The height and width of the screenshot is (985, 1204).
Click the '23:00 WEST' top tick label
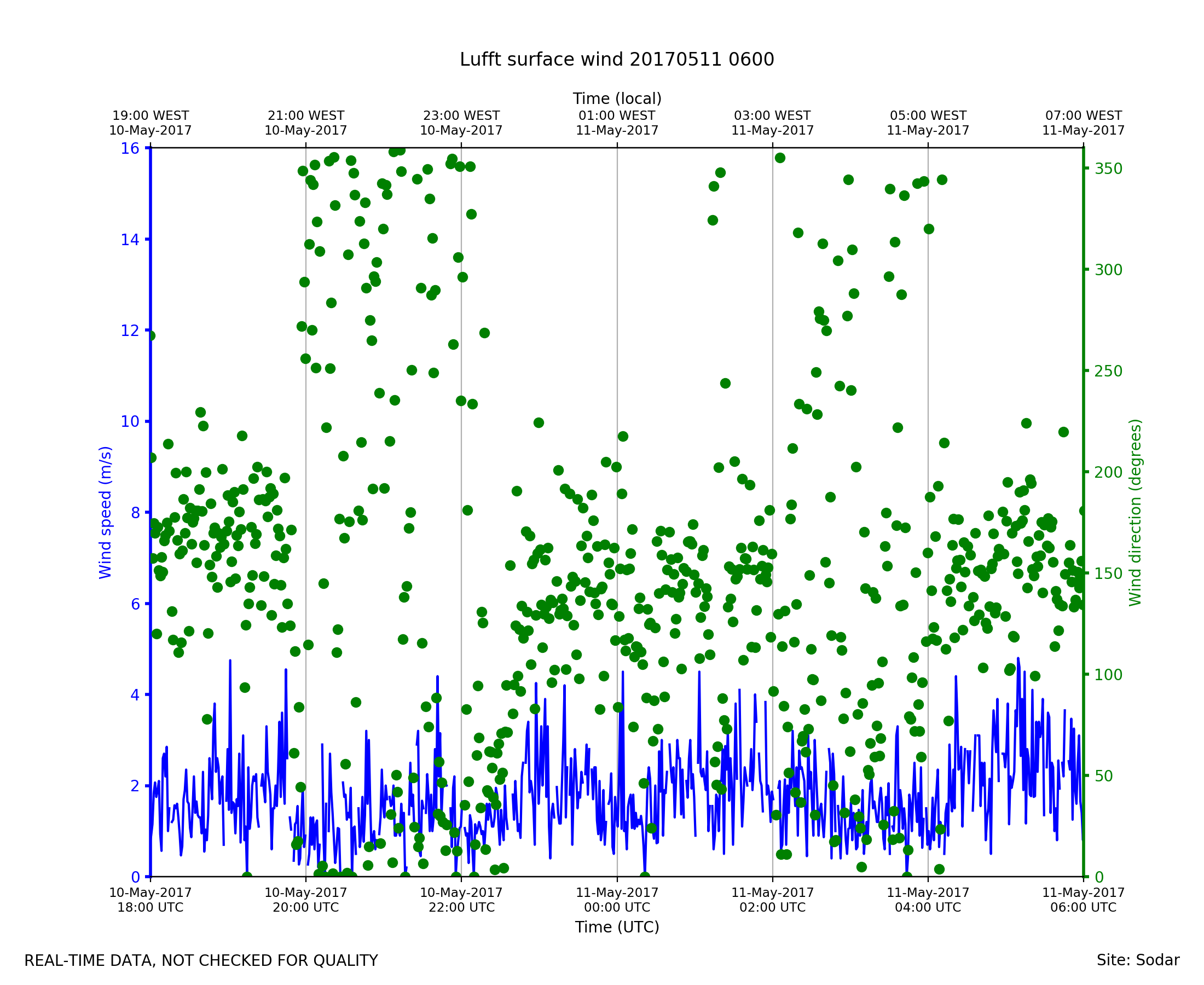click(461, 116)
